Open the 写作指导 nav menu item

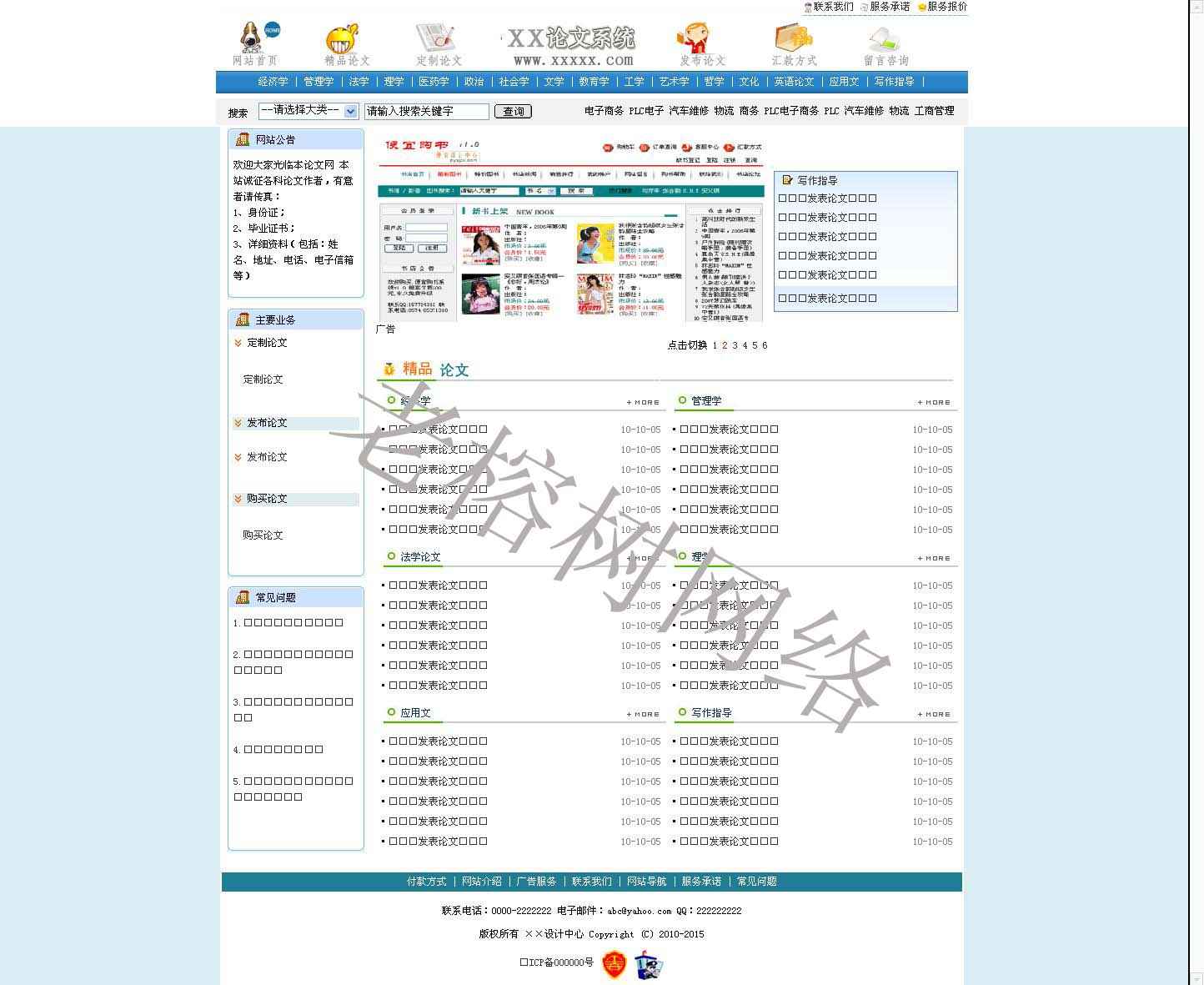[894, 82]
